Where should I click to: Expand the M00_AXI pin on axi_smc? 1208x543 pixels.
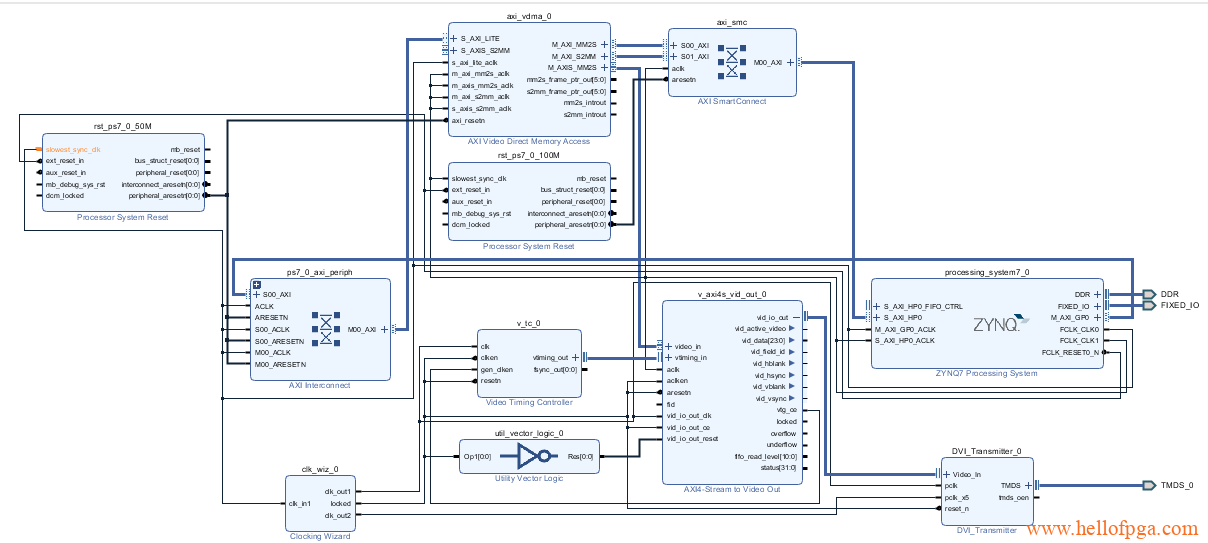pos(790,62)
